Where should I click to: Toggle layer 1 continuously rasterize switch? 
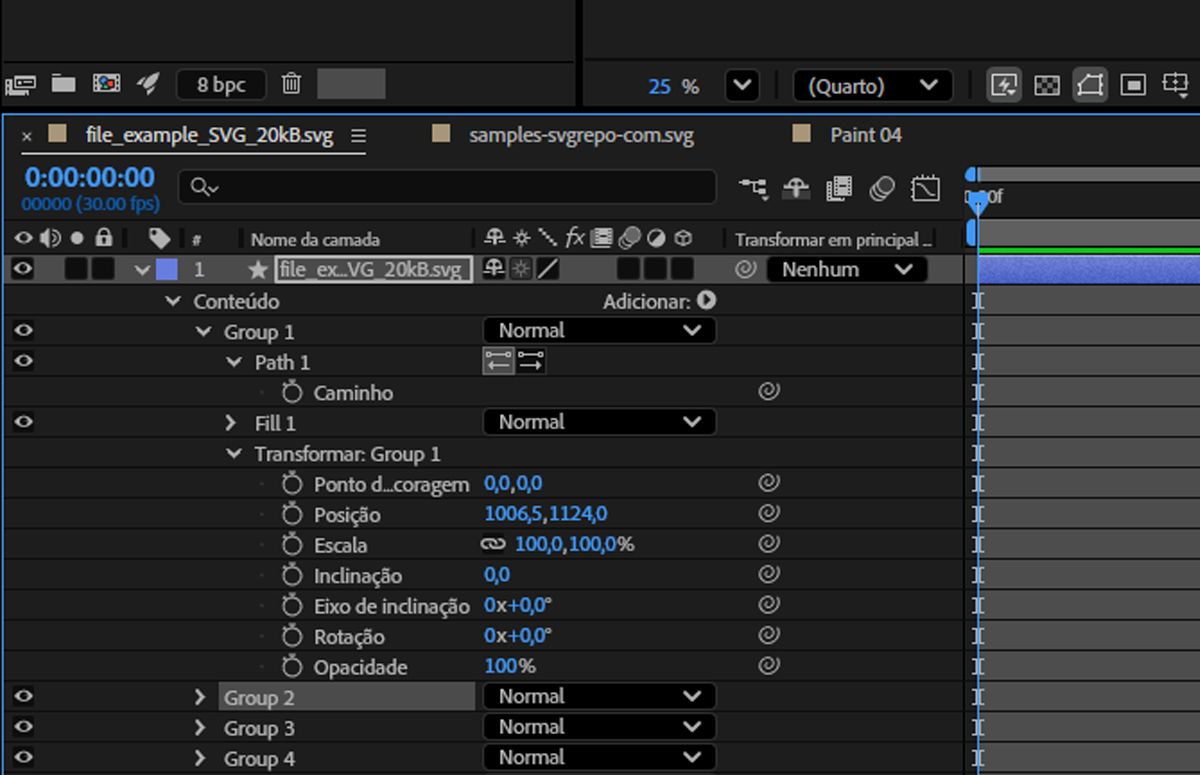[x=520, y=269]
